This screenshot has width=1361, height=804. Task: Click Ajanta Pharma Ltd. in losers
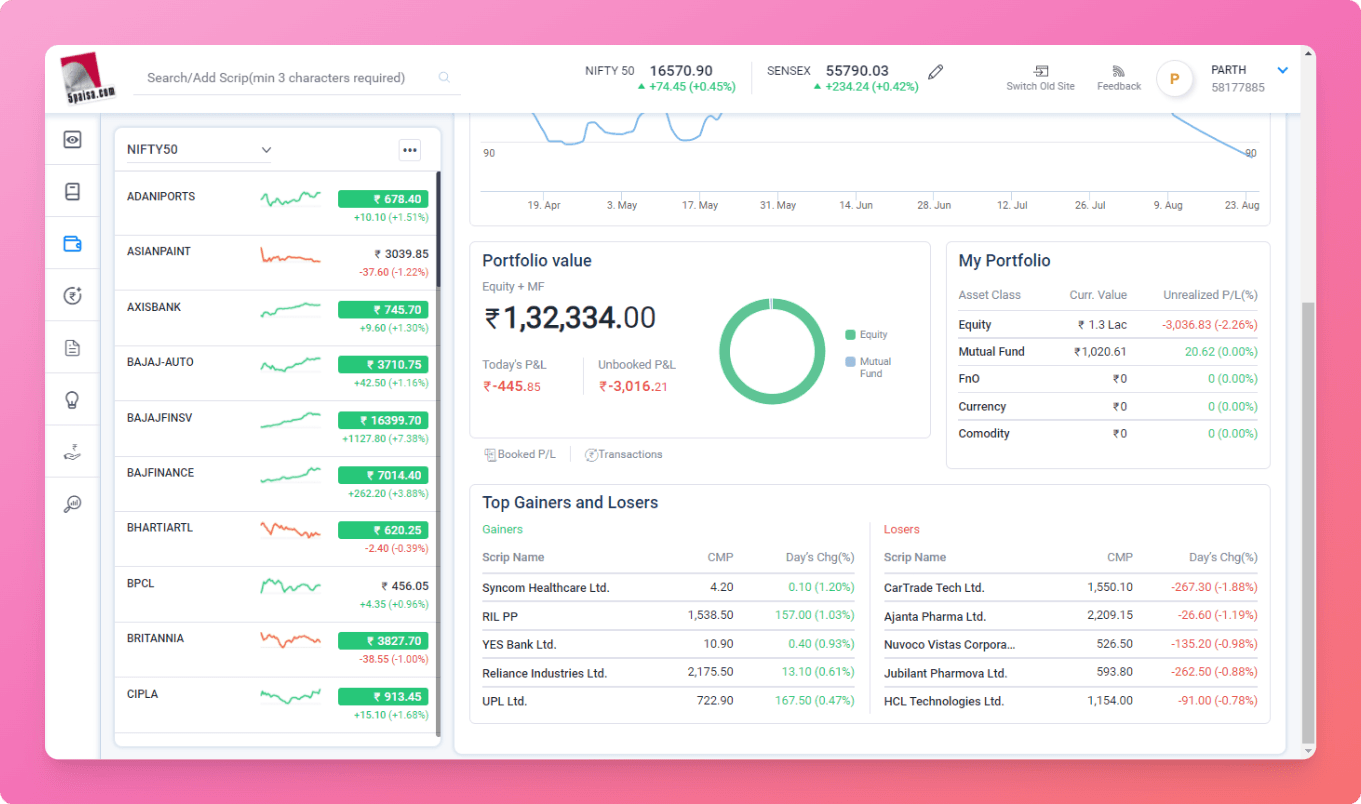(935, 616)
